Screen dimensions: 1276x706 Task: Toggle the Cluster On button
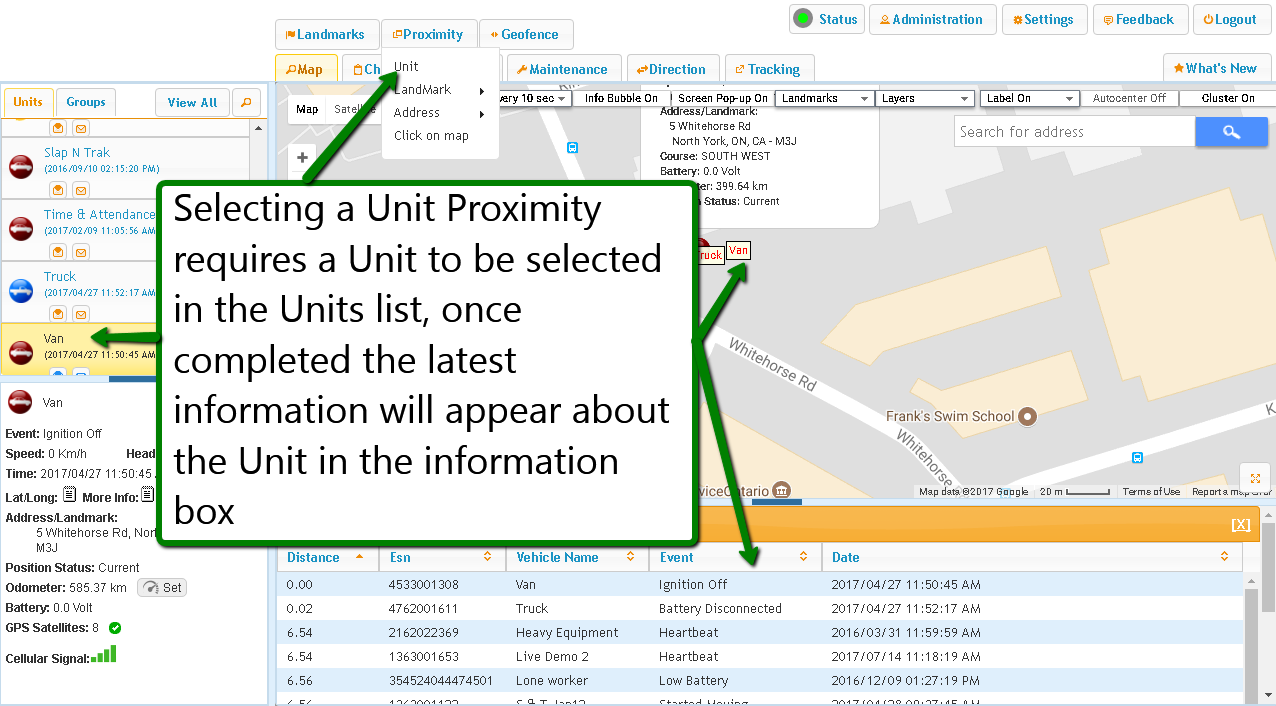tap(1227, 98)
